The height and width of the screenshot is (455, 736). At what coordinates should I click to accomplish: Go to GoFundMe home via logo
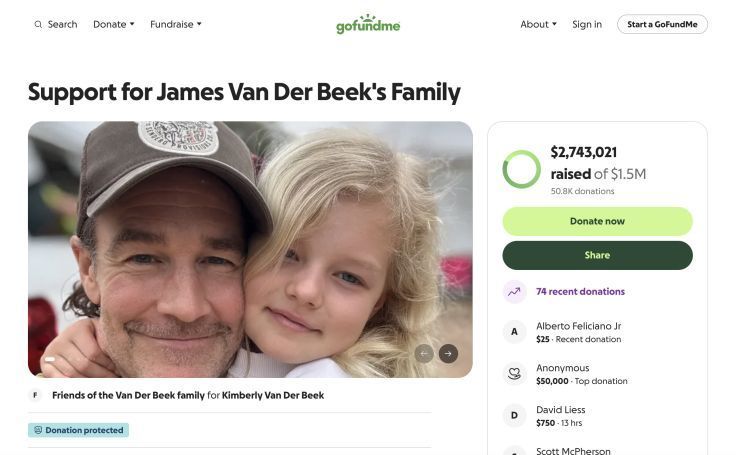tap(368, 24)
